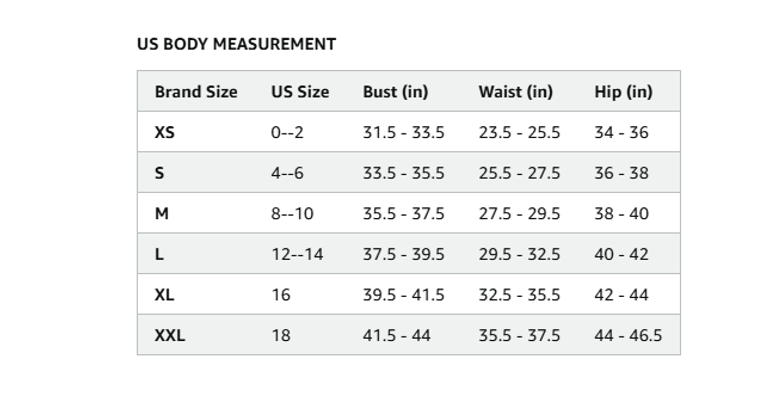The width and height of the screenshot is (775, 397).
Task: Click hip value 44 - 46.5
Action: pos(628,335)
